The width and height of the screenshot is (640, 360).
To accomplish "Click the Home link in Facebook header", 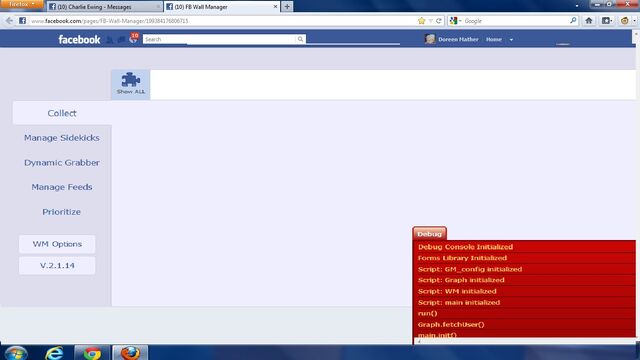I will click(493, 40).
